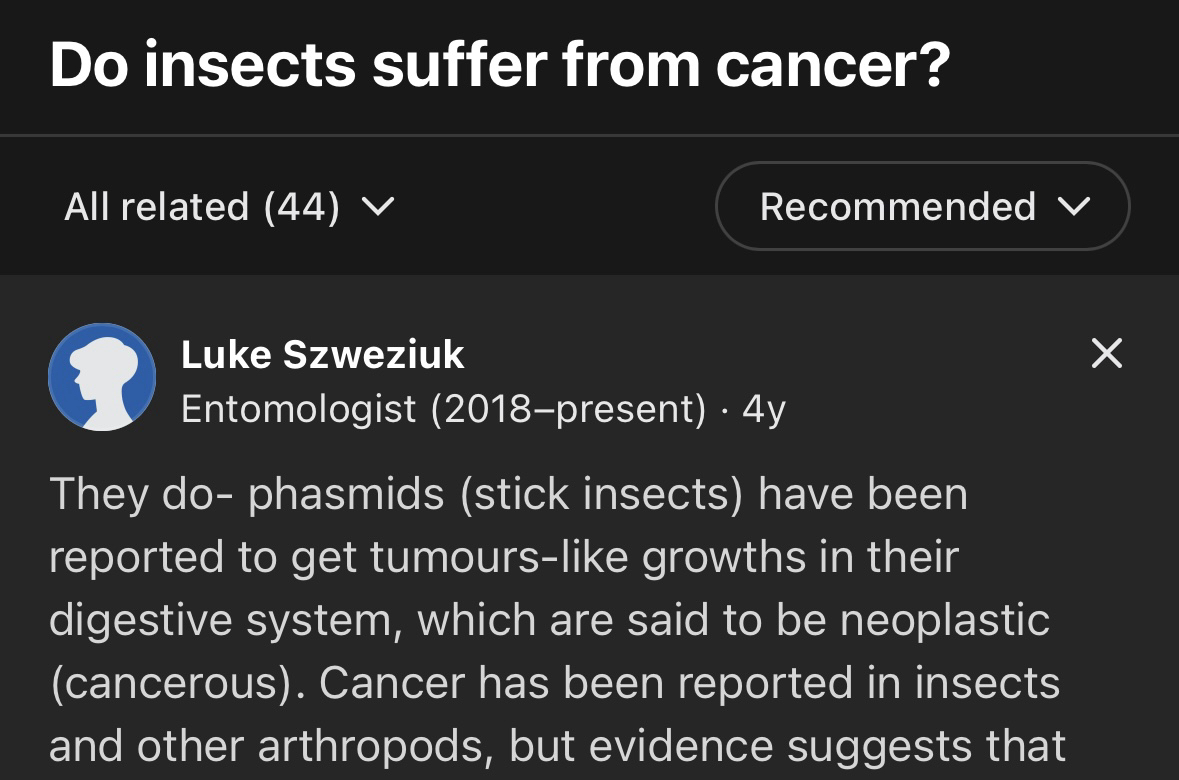1179x780 pixels.
Task: Click the (44) related answers count
Action: click(301, 207)
